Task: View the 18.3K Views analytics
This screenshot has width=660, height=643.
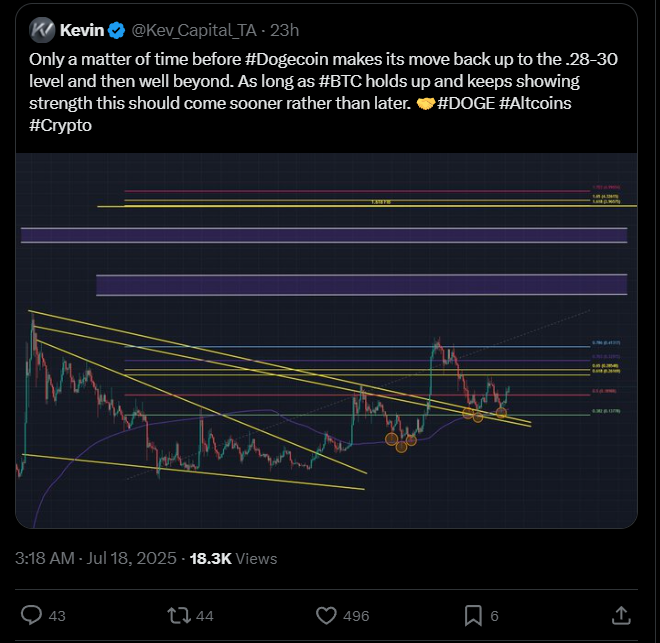Action: pyautogui.click(x=233, y=558)
